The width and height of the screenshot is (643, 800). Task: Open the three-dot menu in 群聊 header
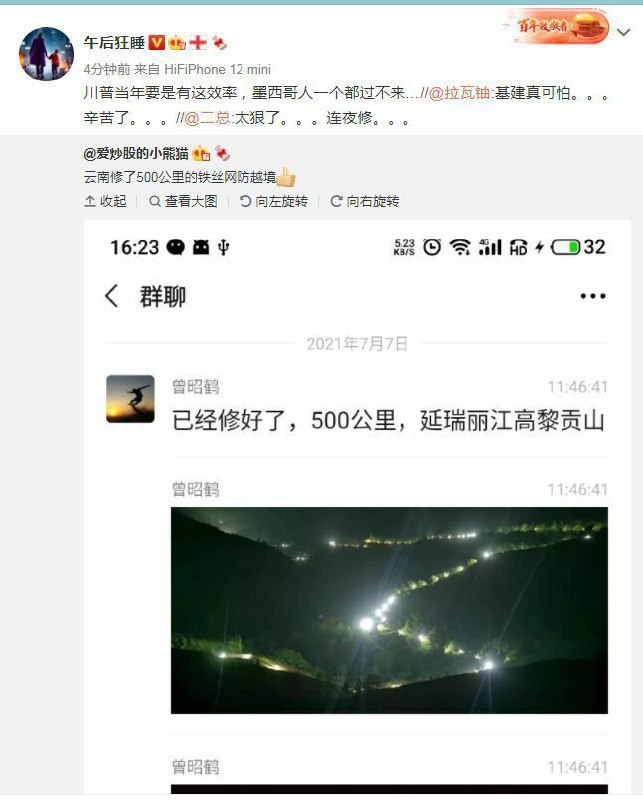tap(592, 296)
